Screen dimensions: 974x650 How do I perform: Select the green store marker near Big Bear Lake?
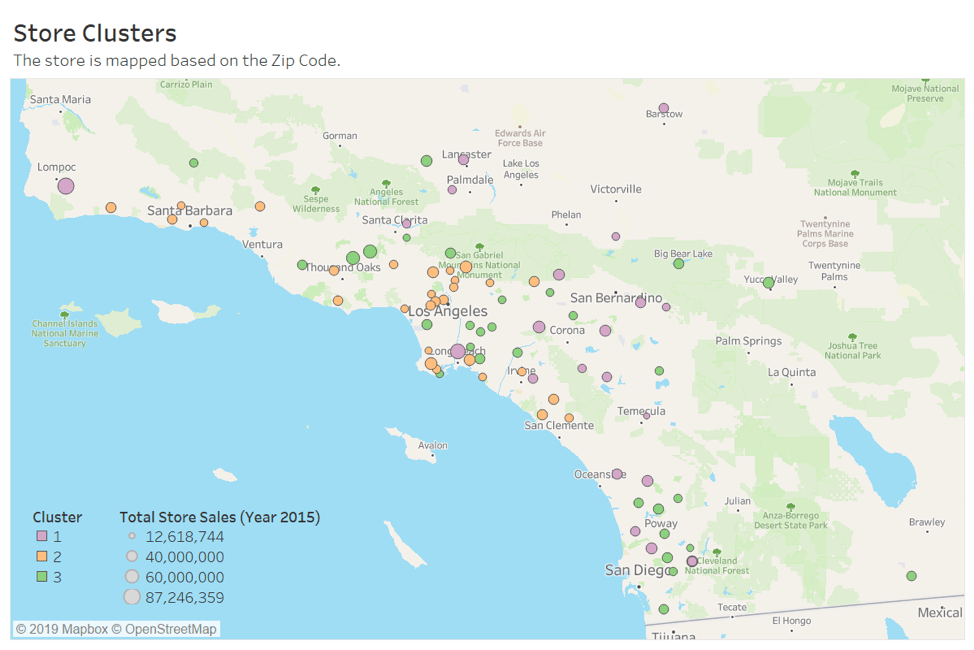[678, 264]
